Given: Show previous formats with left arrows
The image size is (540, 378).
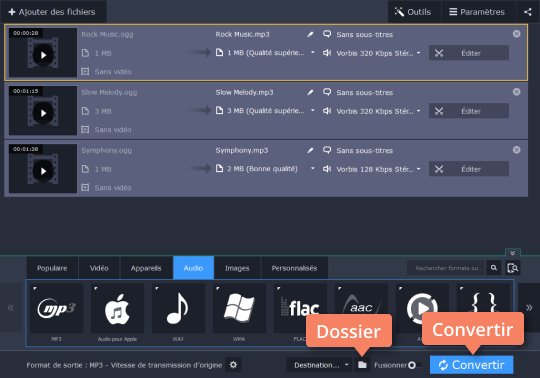Looking at the screenshot, I should 11,307.
